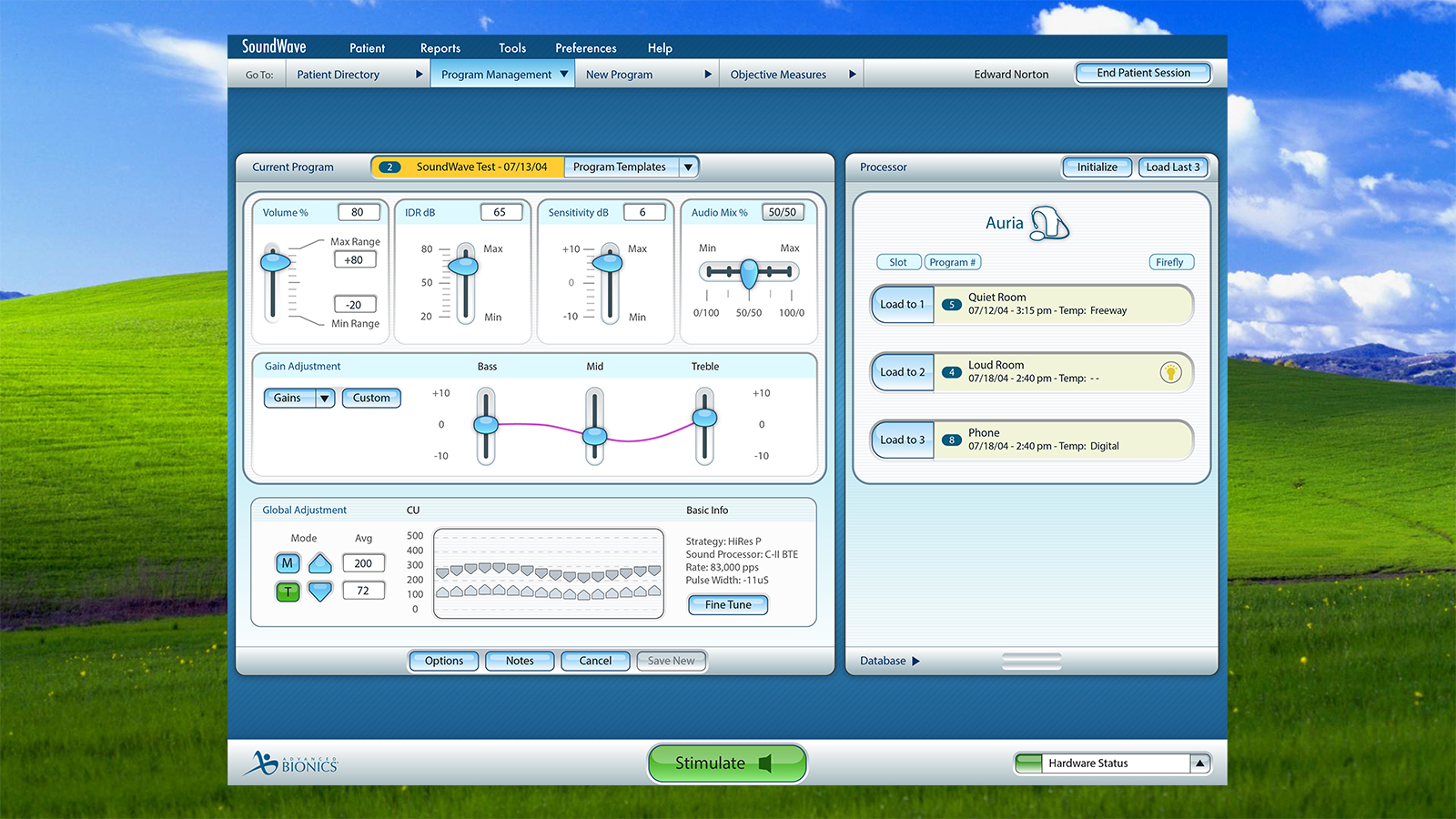Click the SoundWave logo
Screen dimensions: 1456x819
point(274,46)
